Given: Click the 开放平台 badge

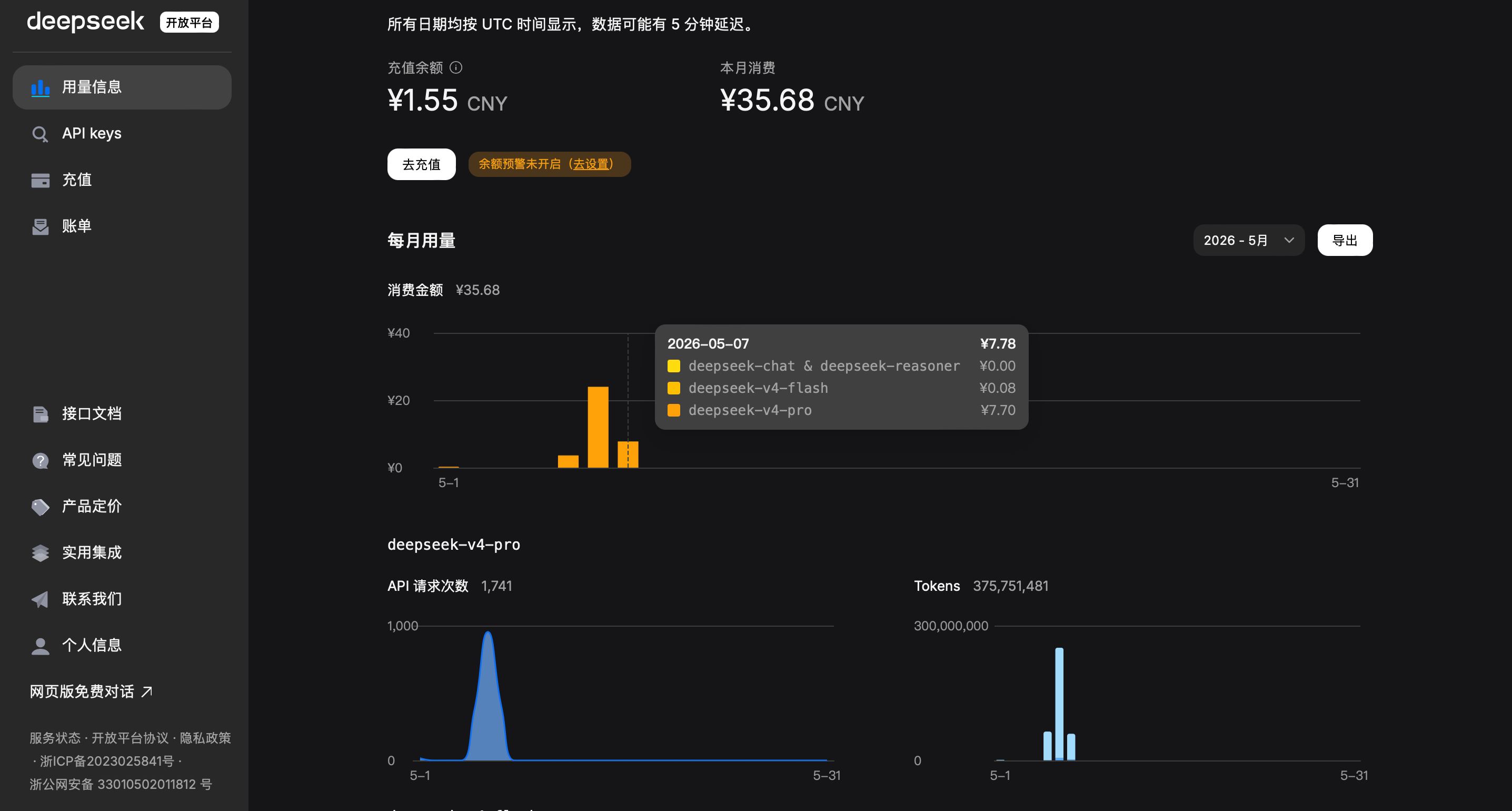Looking at the screenshot, I should coord(190,22).
